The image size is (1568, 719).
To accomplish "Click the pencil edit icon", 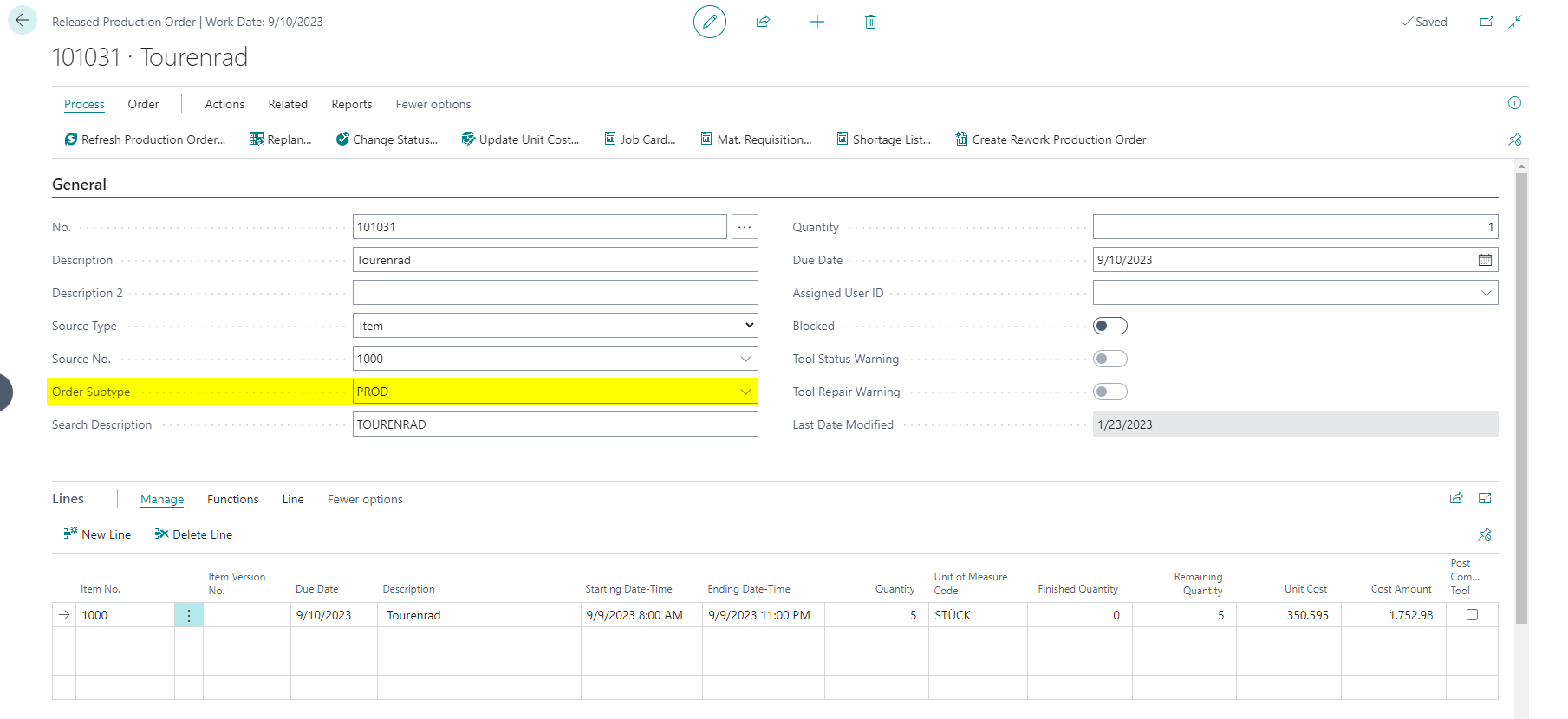I will point(709,22).
